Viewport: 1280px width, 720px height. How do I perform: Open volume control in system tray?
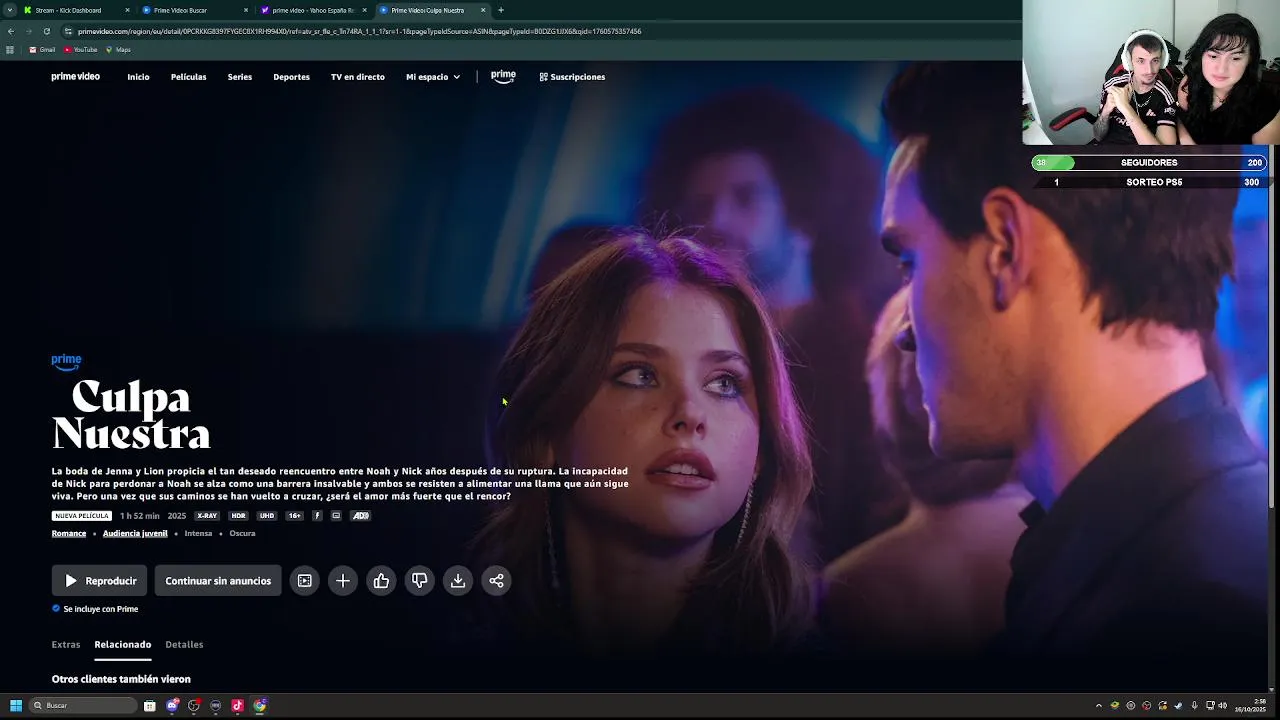point(1223,706)
